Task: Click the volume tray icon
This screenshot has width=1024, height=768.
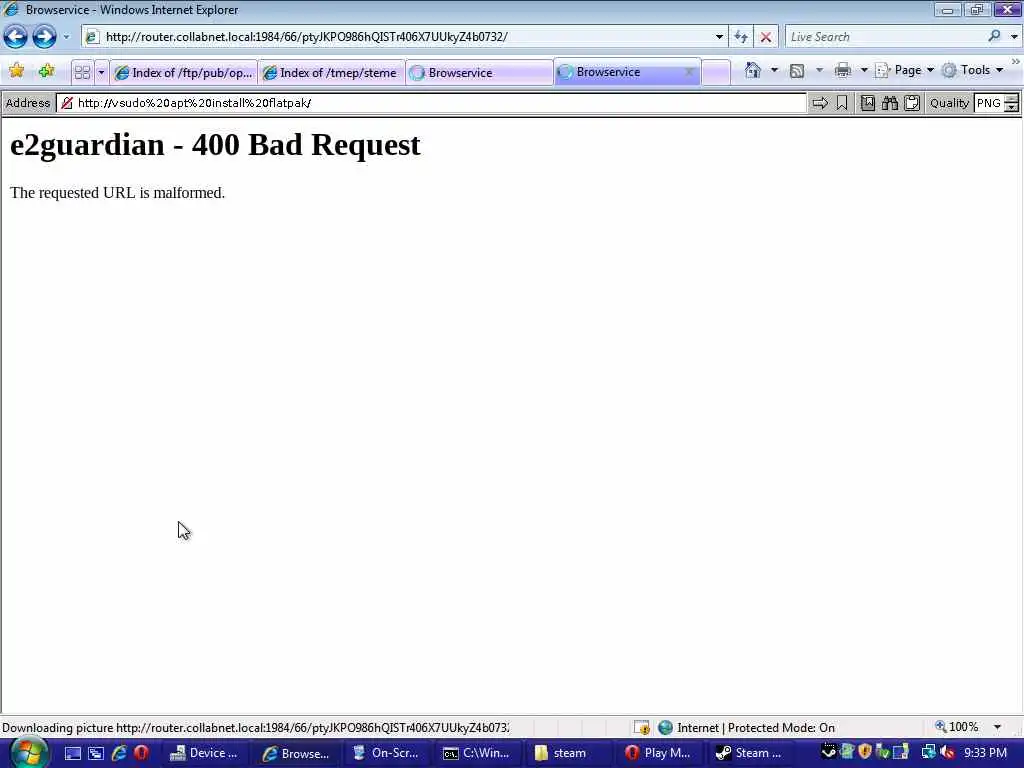Action: [948, 752]
